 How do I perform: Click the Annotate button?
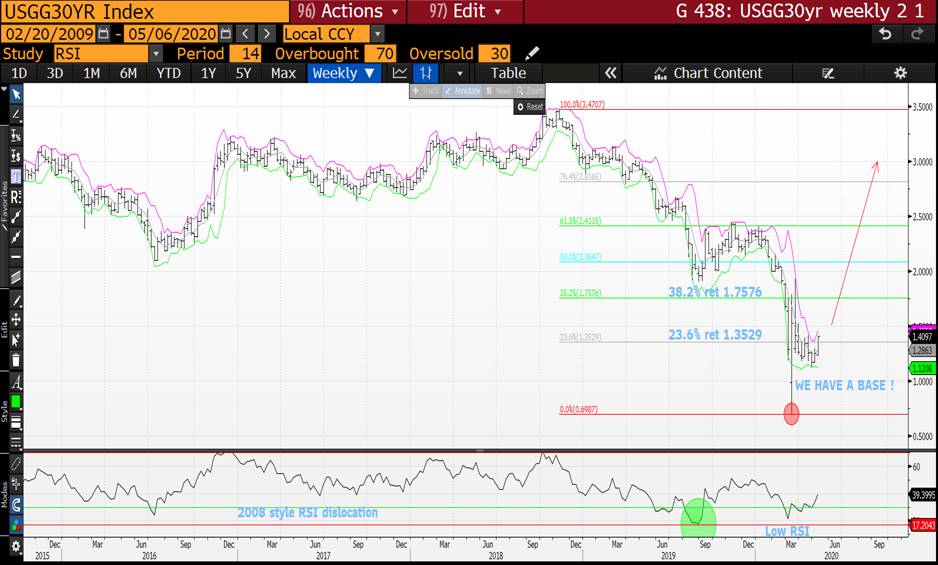pos(462,91)
